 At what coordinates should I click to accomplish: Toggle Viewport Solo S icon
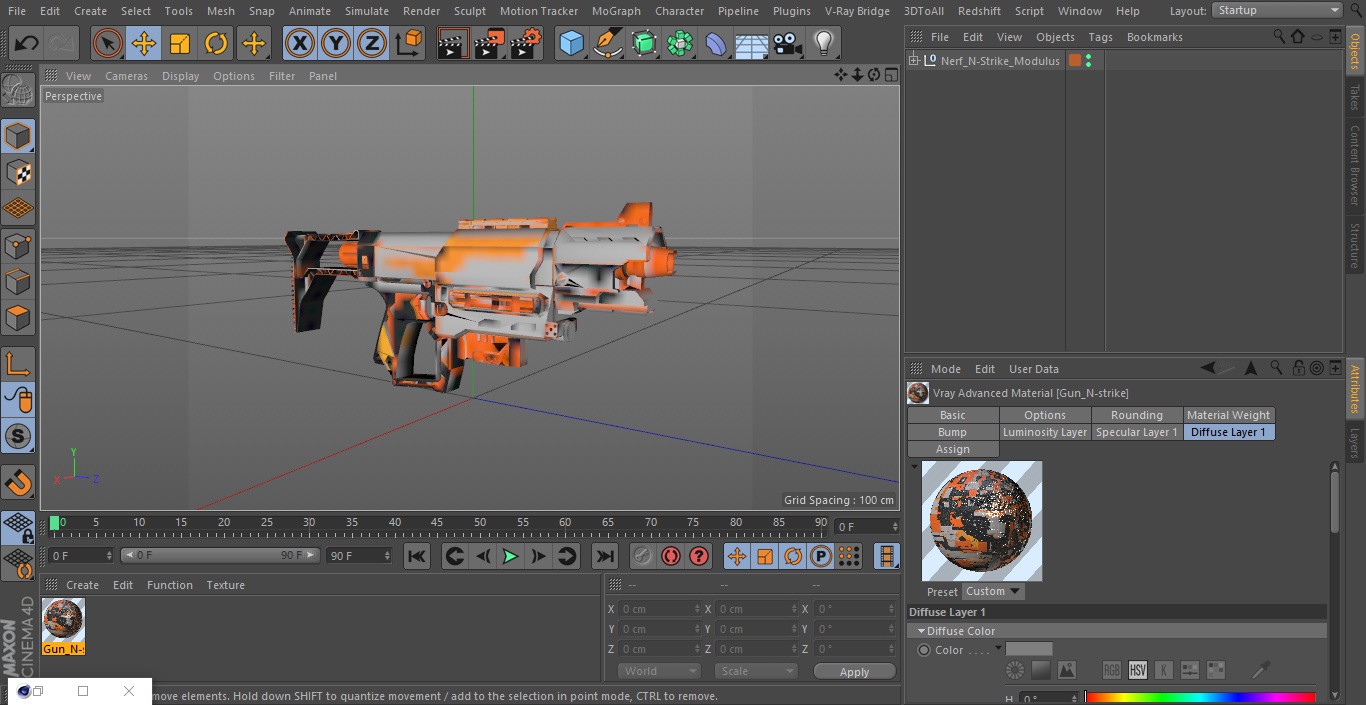[x=18, y=436]
